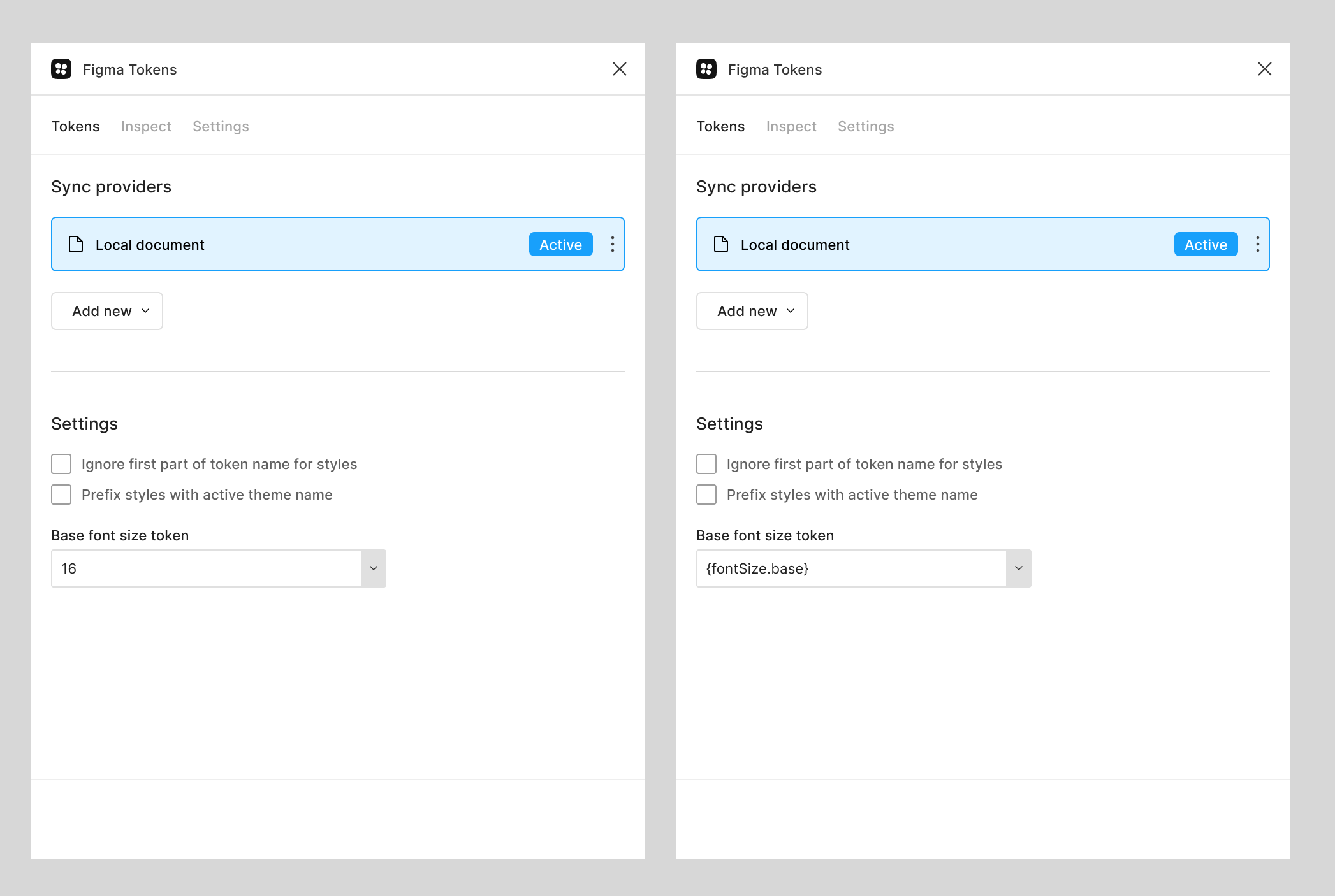Viewport: 1335px width, 896px height.
Task: Open the base font size token dropdown showing 16
Action: pyautogui.click(x=218, y=568)
